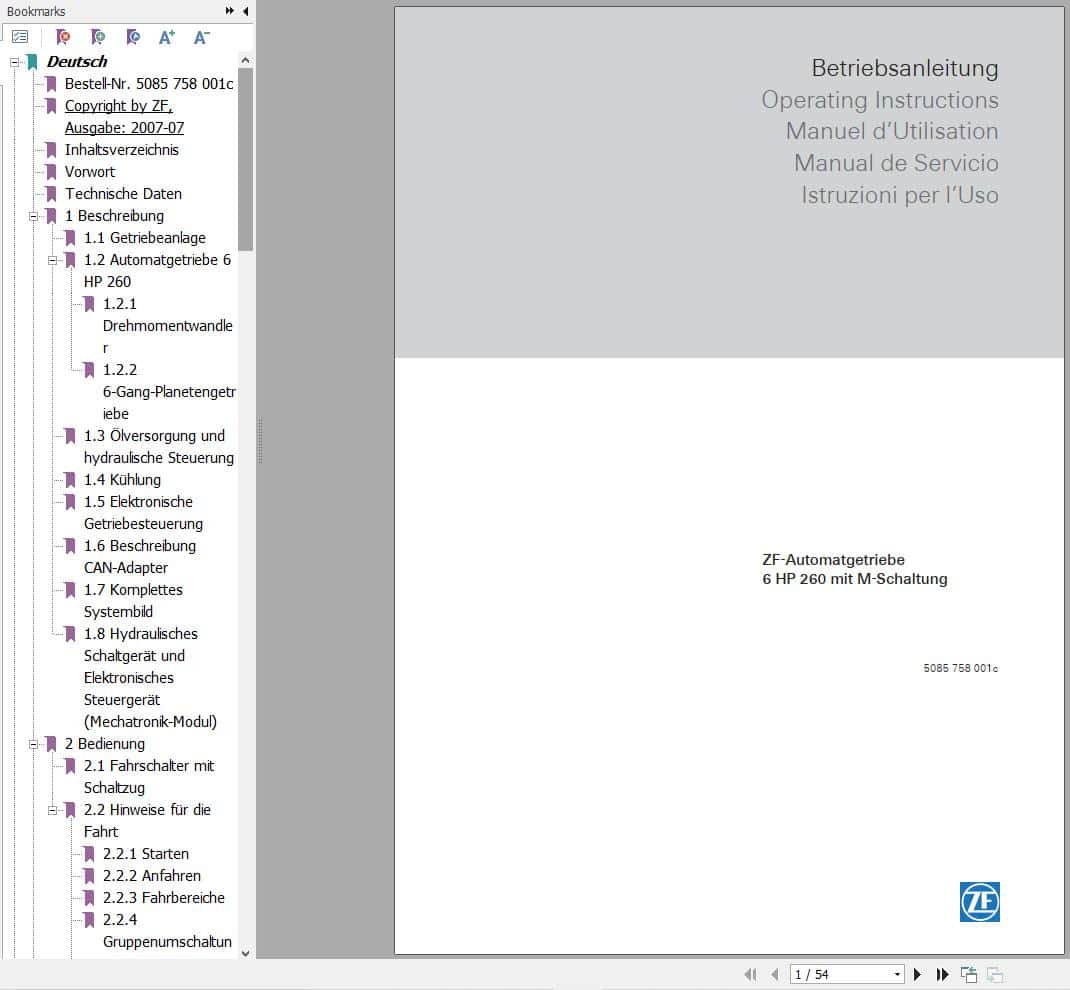Click the bookmark panel scrollbar thumb
Screen dimensions: 1070x990
[x=246, y=159]
